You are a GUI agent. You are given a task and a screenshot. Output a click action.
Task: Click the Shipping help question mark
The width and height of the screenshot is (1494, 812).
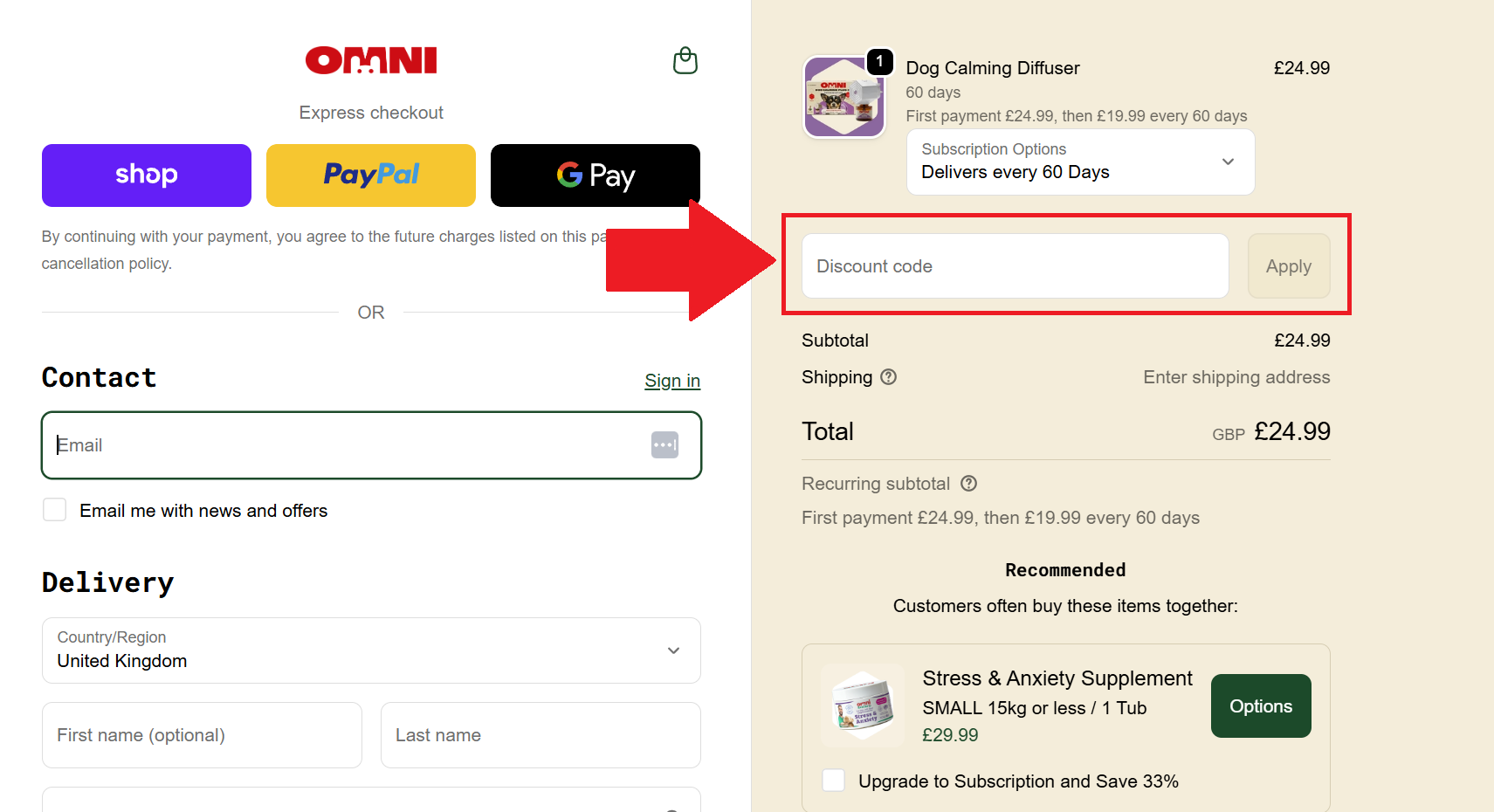click(x=889, y=376)
